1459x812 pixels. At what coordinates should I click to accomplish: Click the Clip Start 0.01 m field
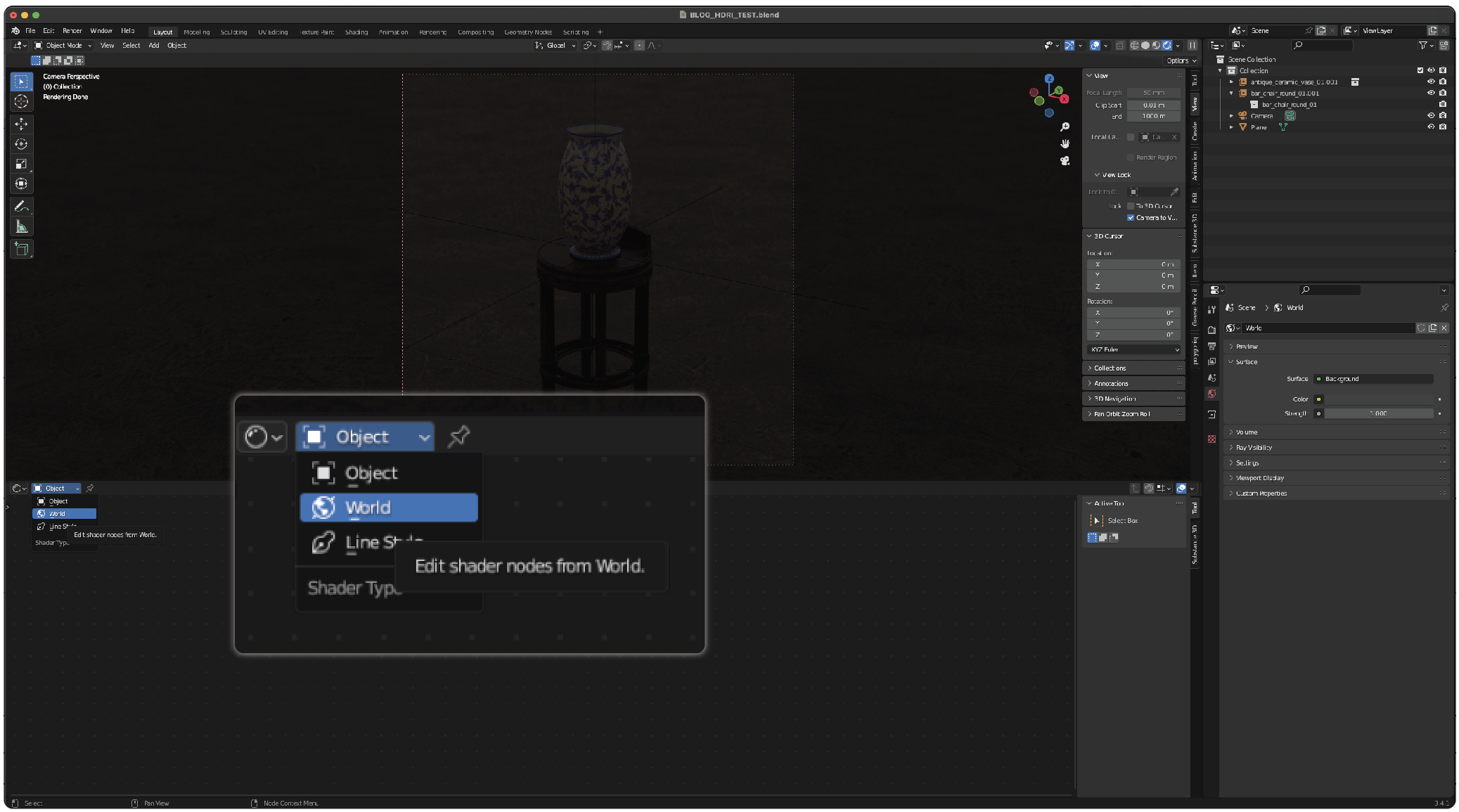click(1153, 105)
